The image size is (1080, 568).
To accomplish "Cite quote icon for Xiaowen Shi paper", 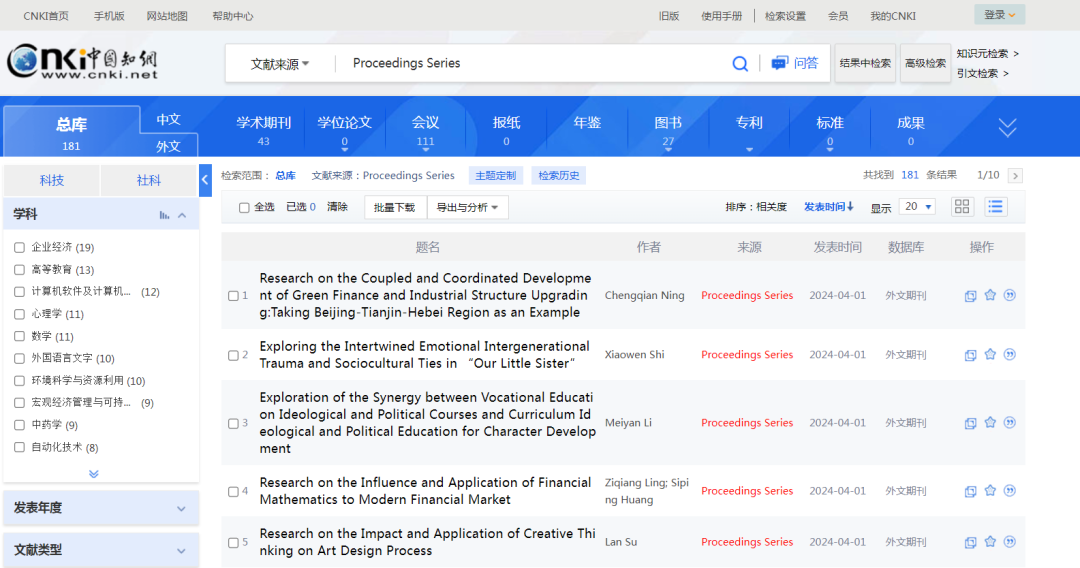I will [x=1010, y=355].
